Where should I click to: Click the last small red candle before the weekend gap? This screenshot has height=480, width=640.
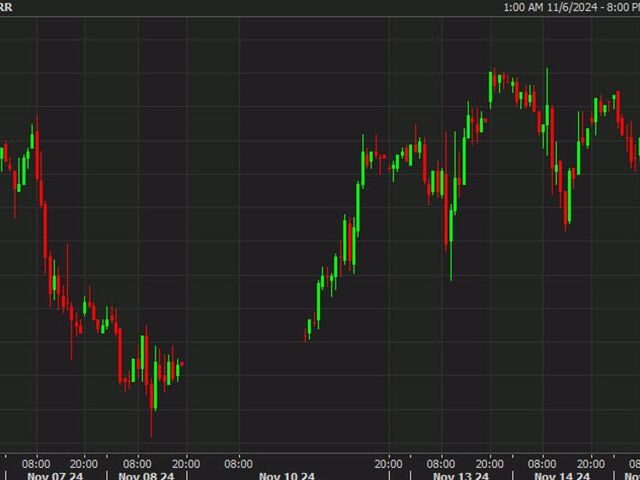tap(182, 364)
